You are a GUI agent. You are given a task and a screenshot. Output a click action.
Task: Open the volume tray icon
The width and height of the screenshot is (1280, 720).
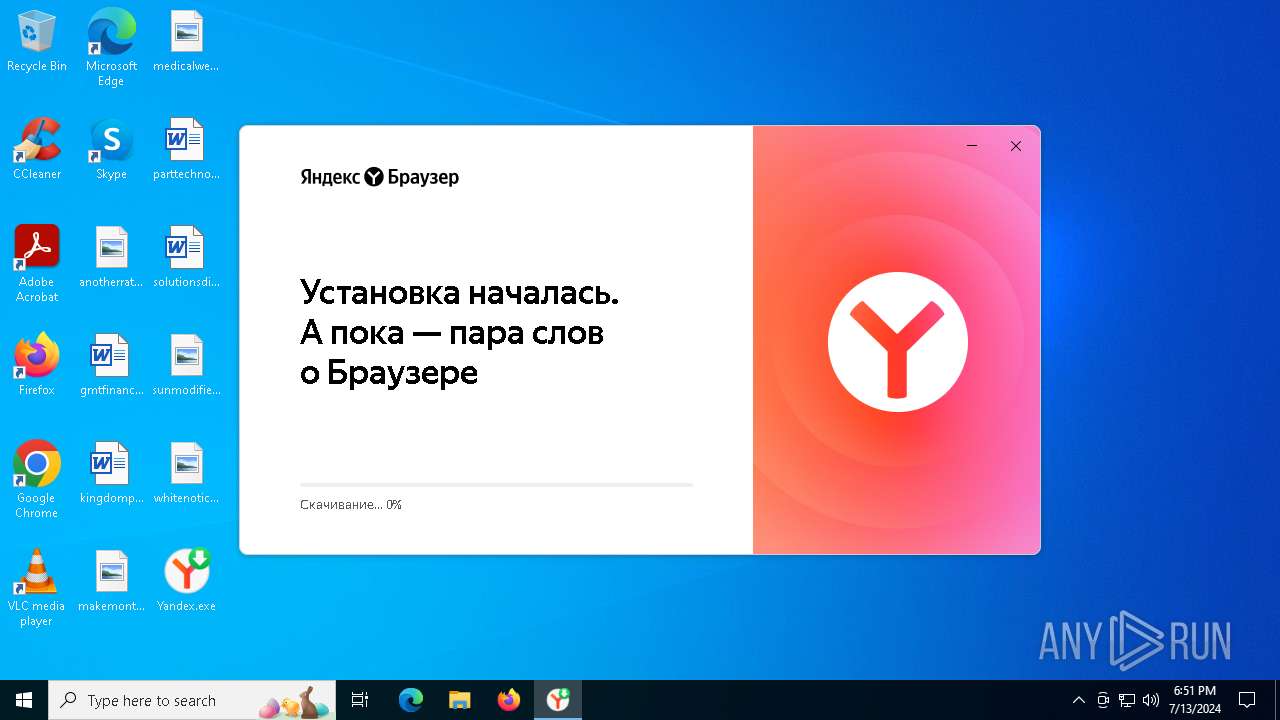pos(1151,700)
